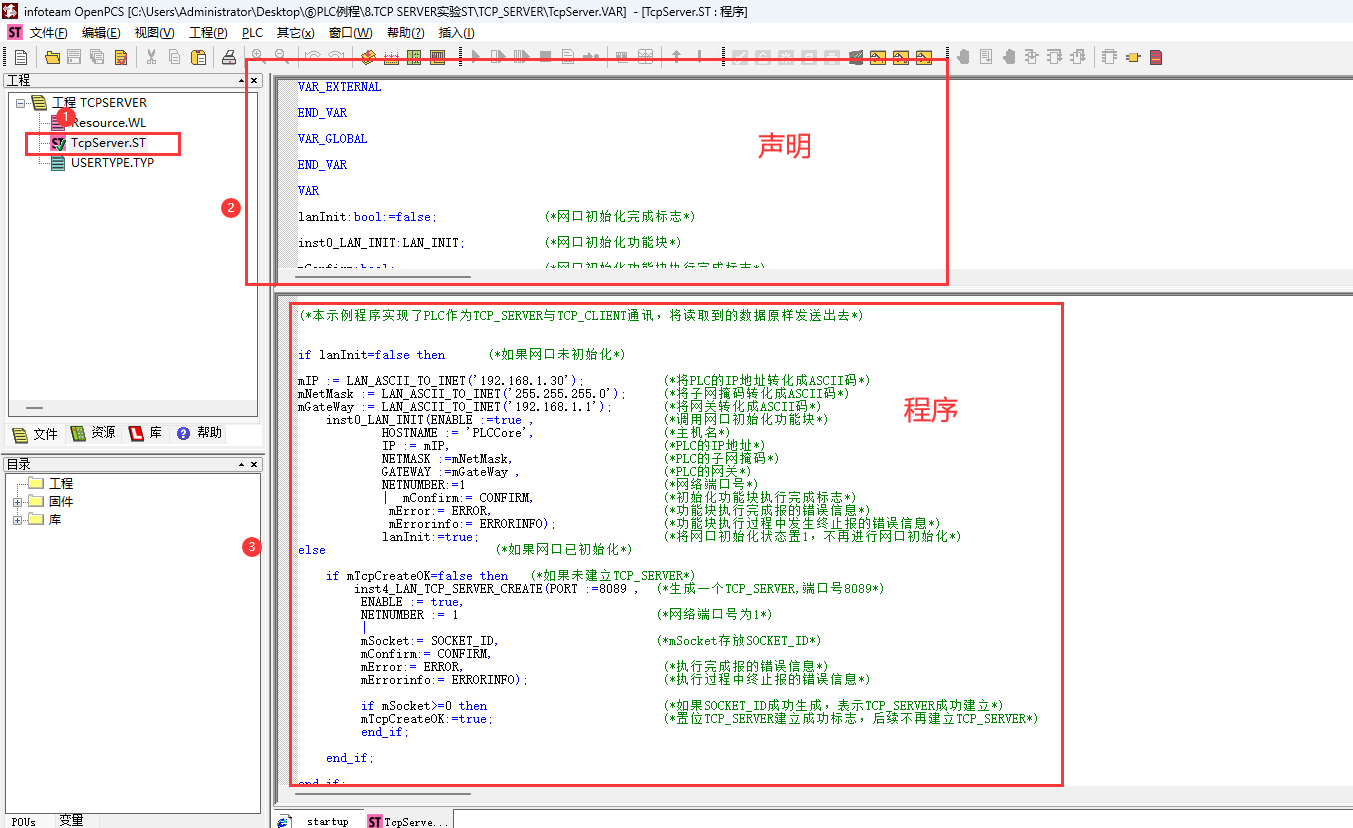Close the 工程 panel with x
Image resolution: width=1353 pixels, height=828 pixels.
coord(254,80)
